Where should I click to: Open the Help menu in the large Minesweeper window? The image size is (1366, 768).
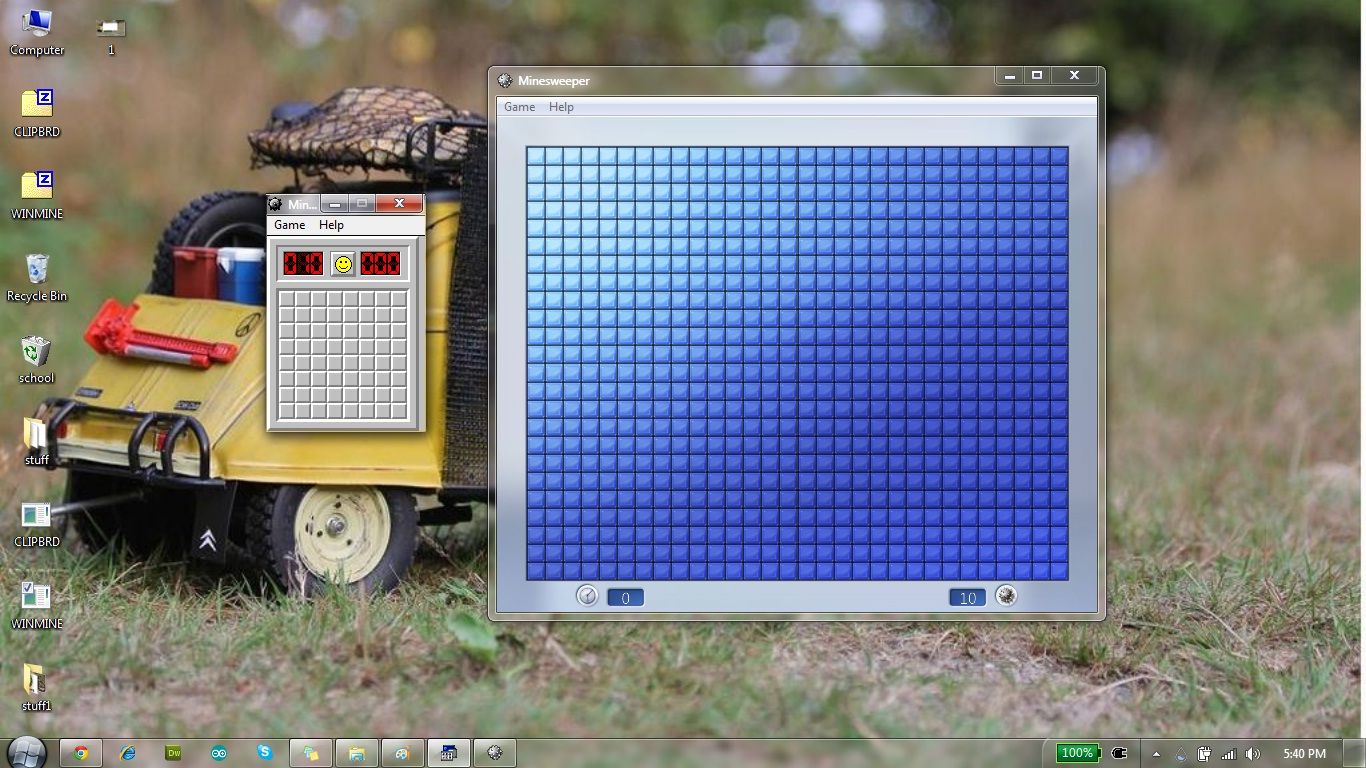coord(561,107)
